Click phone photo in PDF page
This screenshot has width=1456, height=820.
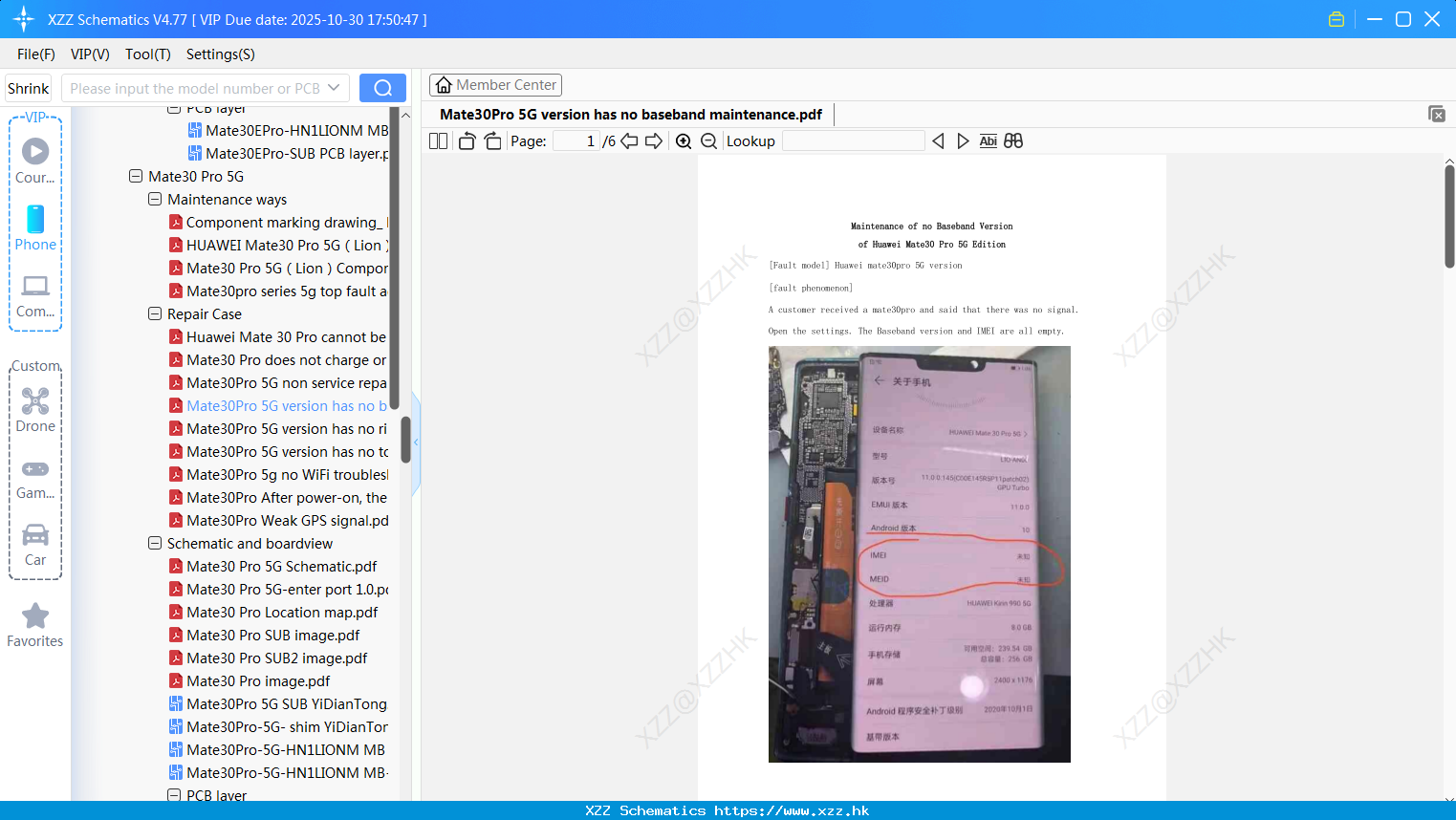pos(919,553)
